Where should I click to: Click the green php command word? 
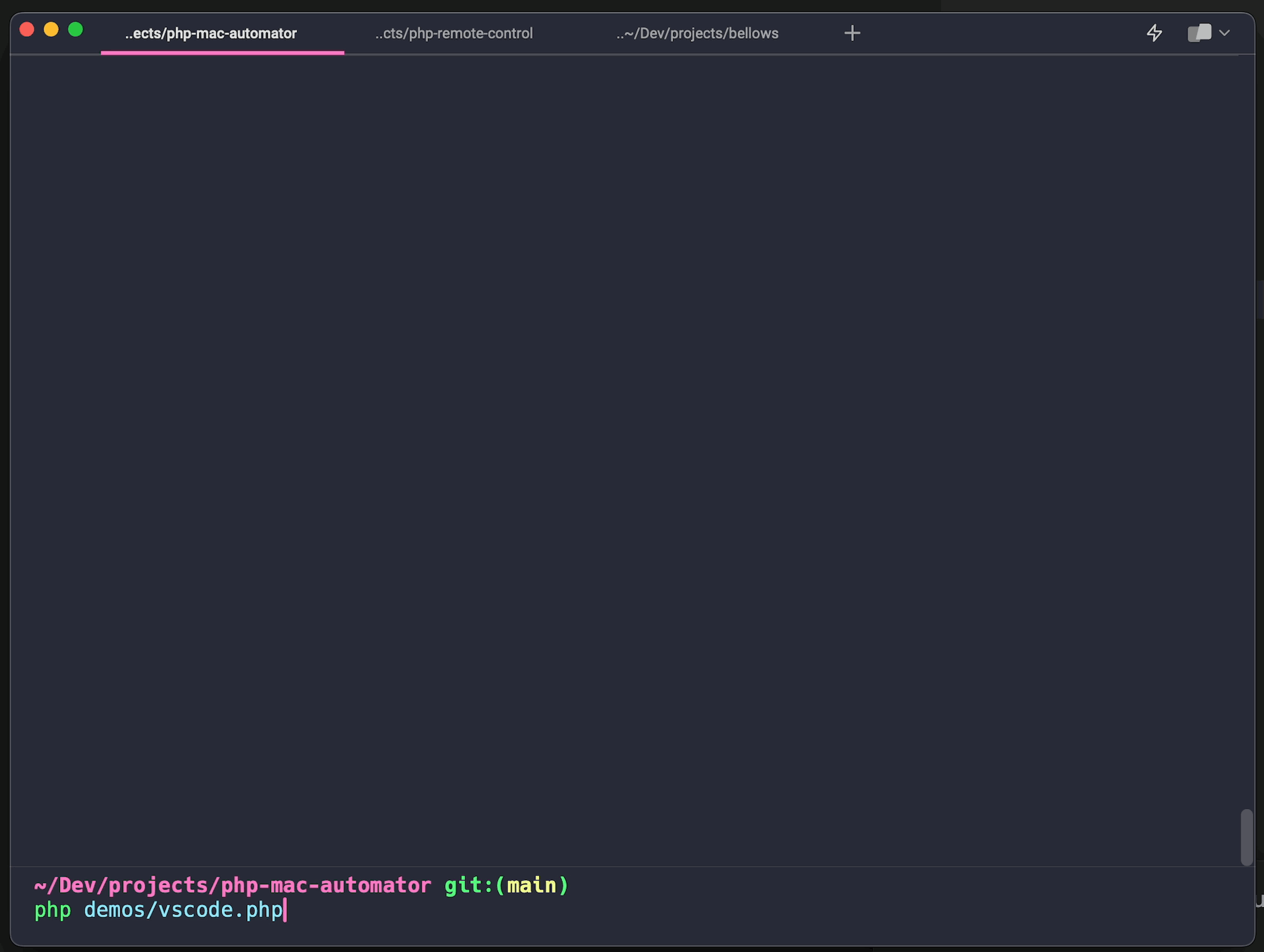(52, 910)
